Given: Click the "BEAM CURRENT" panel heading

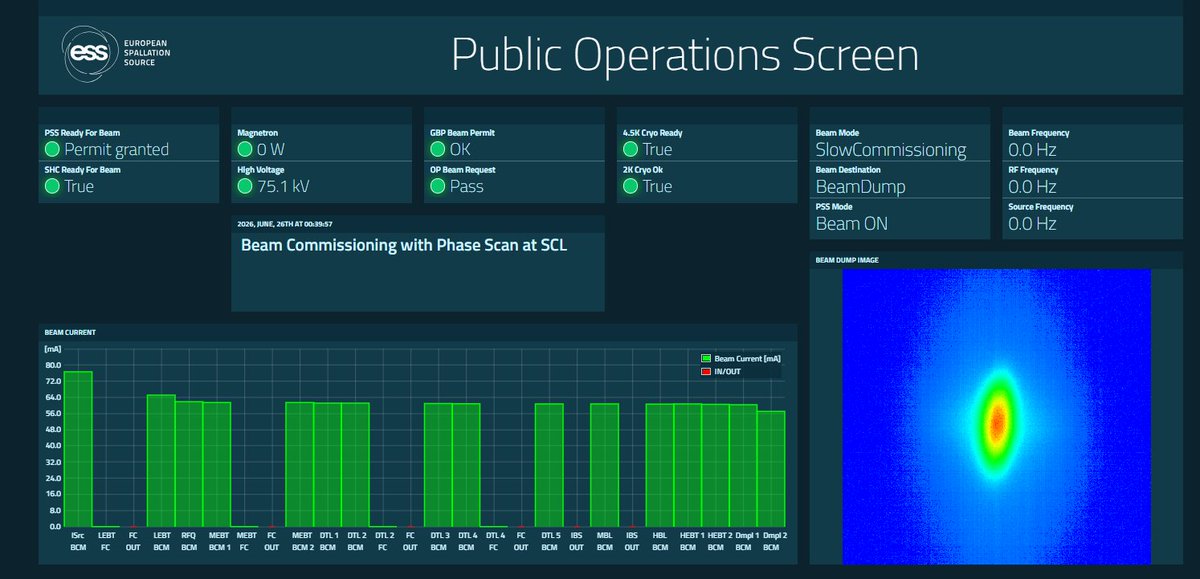Looking at the screenshot, I should [x=72, y=331].
